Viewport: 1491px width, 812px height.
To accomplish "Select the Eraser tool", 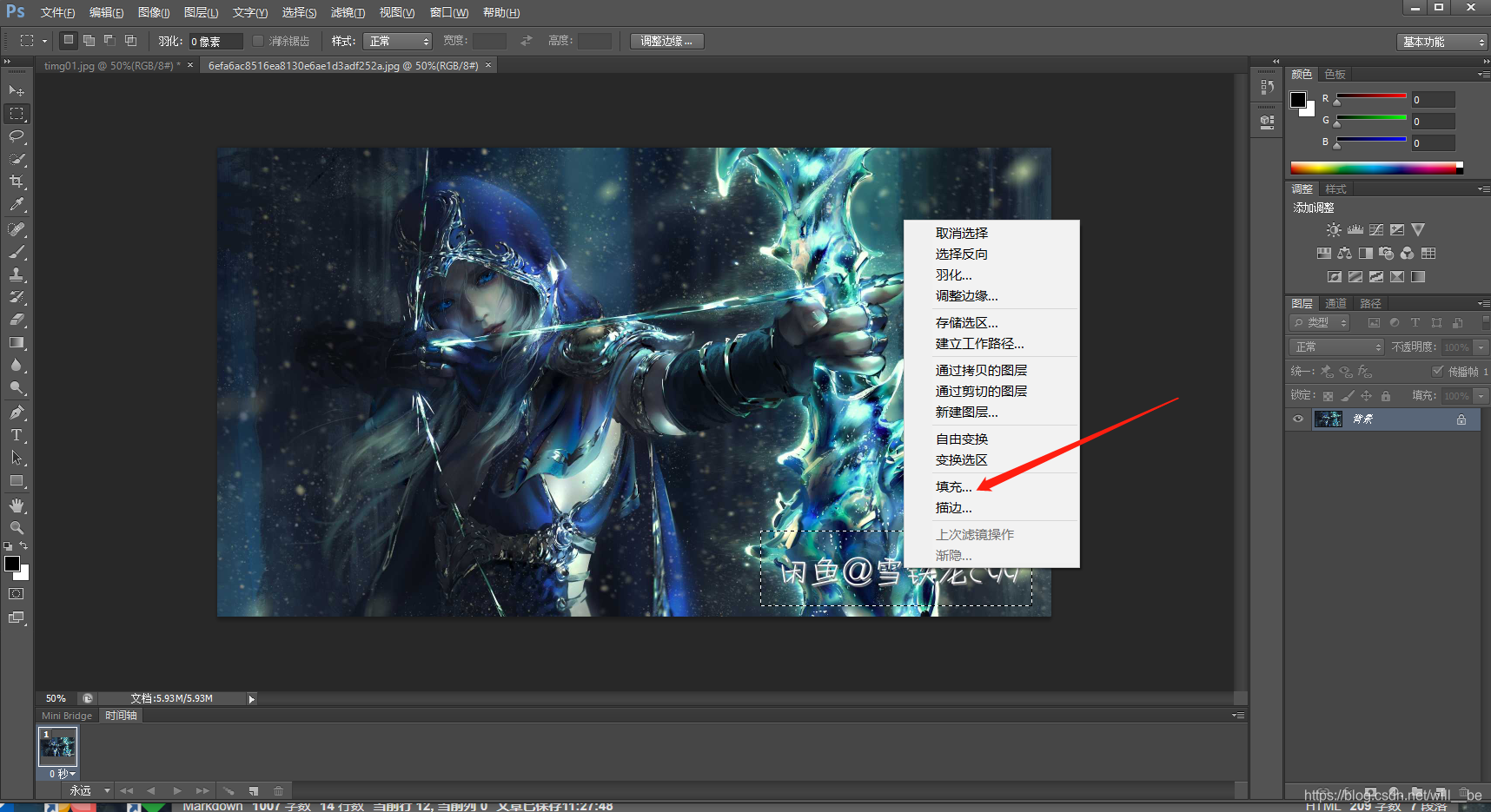I will click(17, 320).
